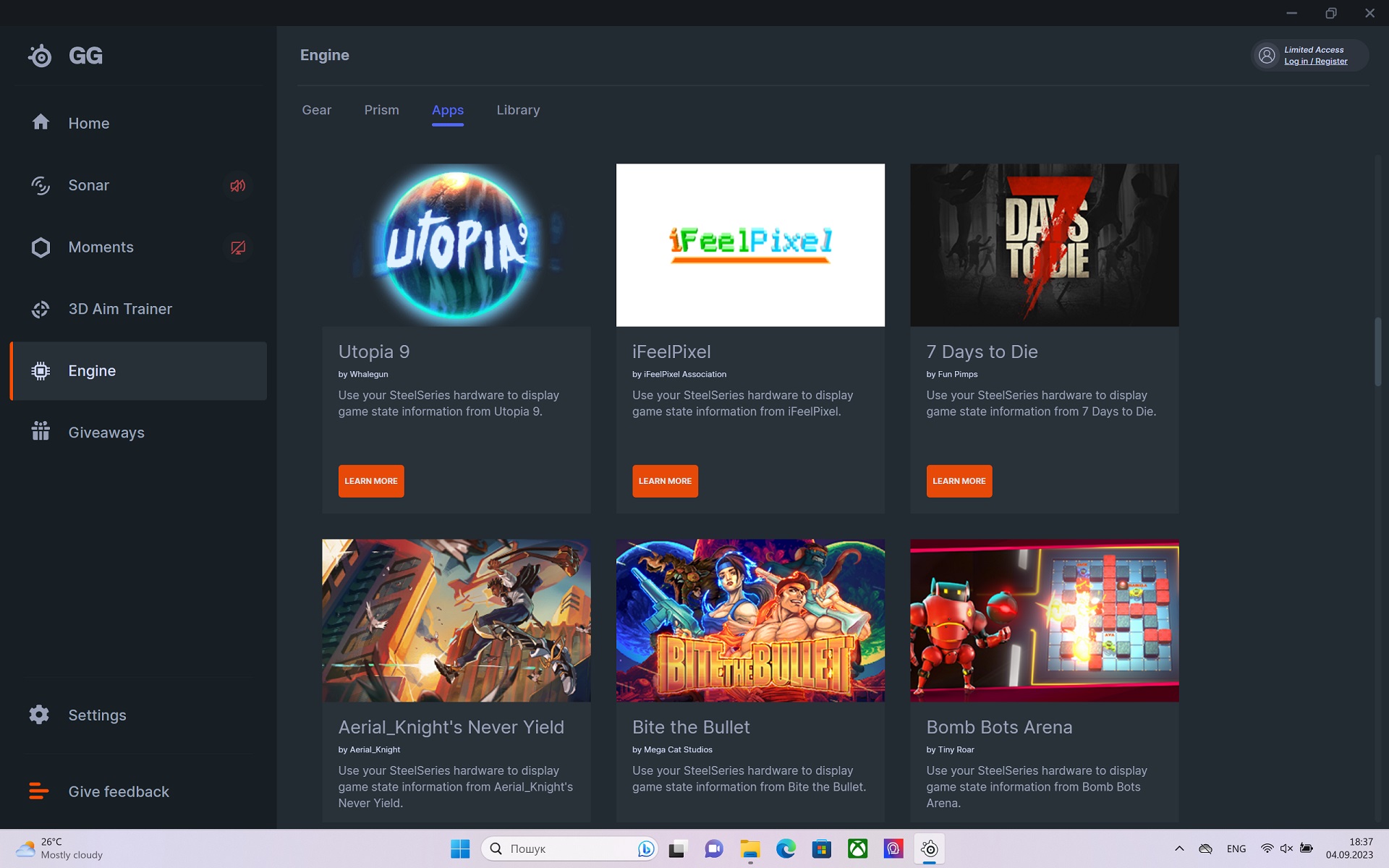This screenshot has height=868, width=1389.
Task: Toggle the Sonar muted speaker indicator
Action: (x=237, y=186)
